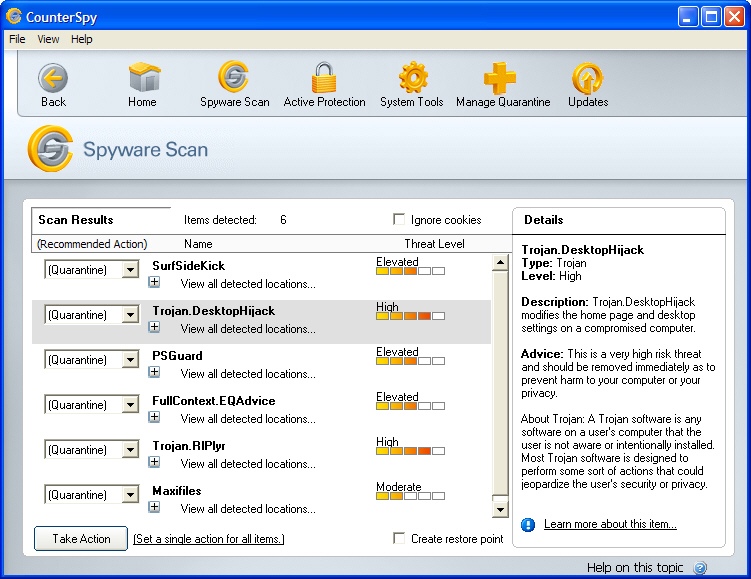
Task: Open action dropdown for PSGuard
Action: (130, 360)
